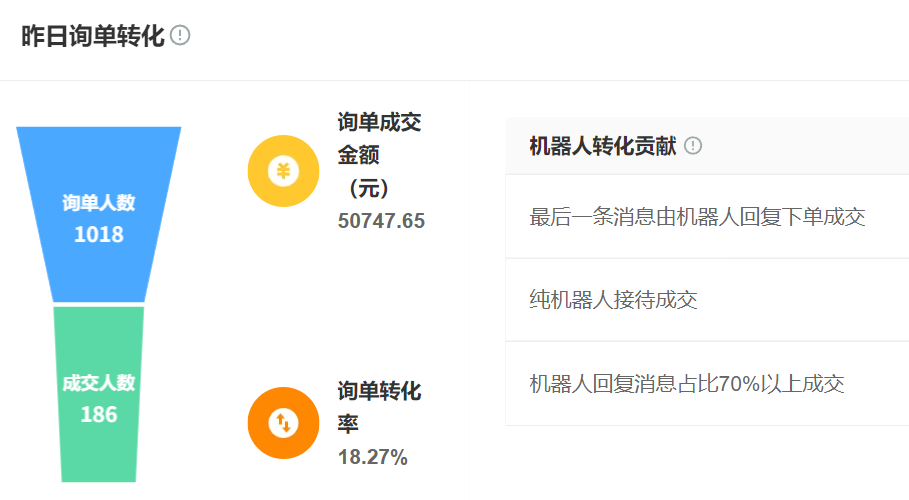Select the 最后一条消息由机器人回复下单成交 row
Viewport: 909px width, 500px height.
[x=697, y=217]
